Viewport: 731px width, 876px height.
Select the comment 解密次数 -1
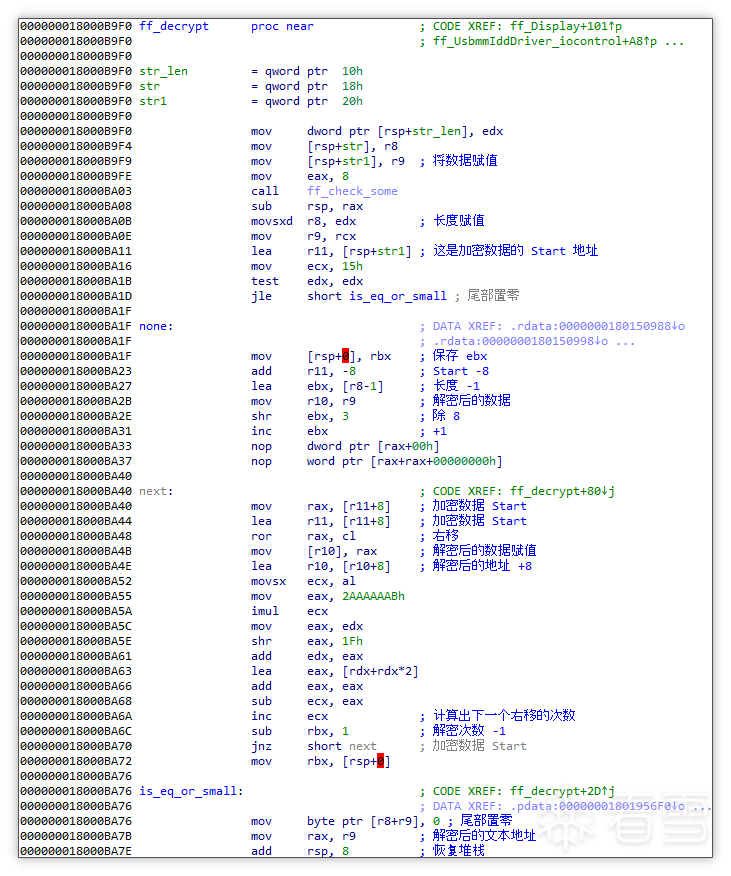(469, 731)
